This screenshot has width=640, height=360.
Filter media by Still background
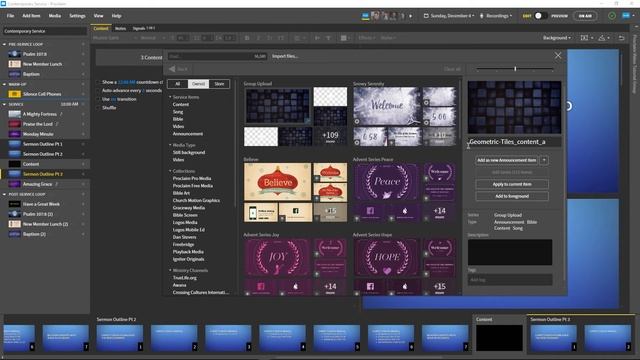pyautogui.click(x=189, y=152)
